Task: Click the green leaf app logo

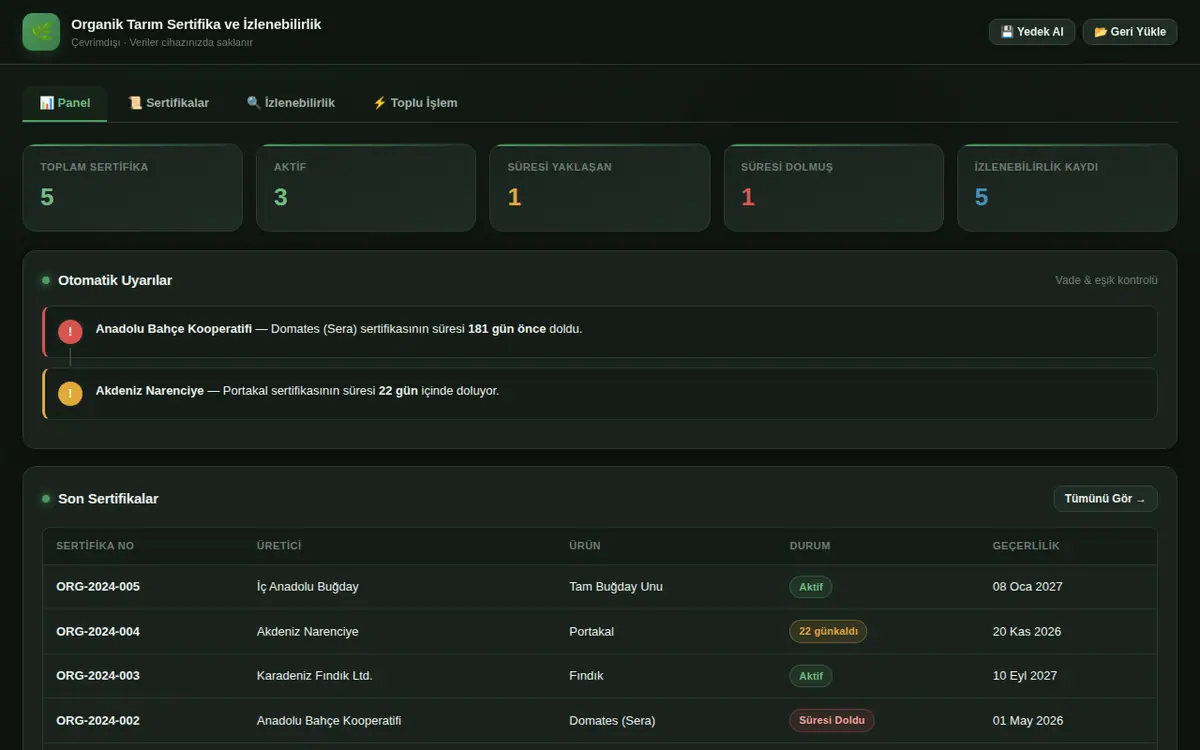Action: coord(41,32)
